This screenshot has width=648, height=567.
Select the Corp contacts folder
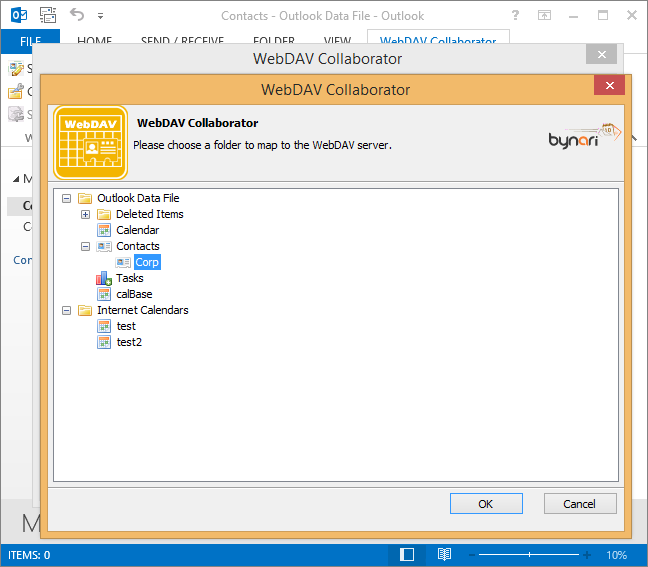click(147, 262)
